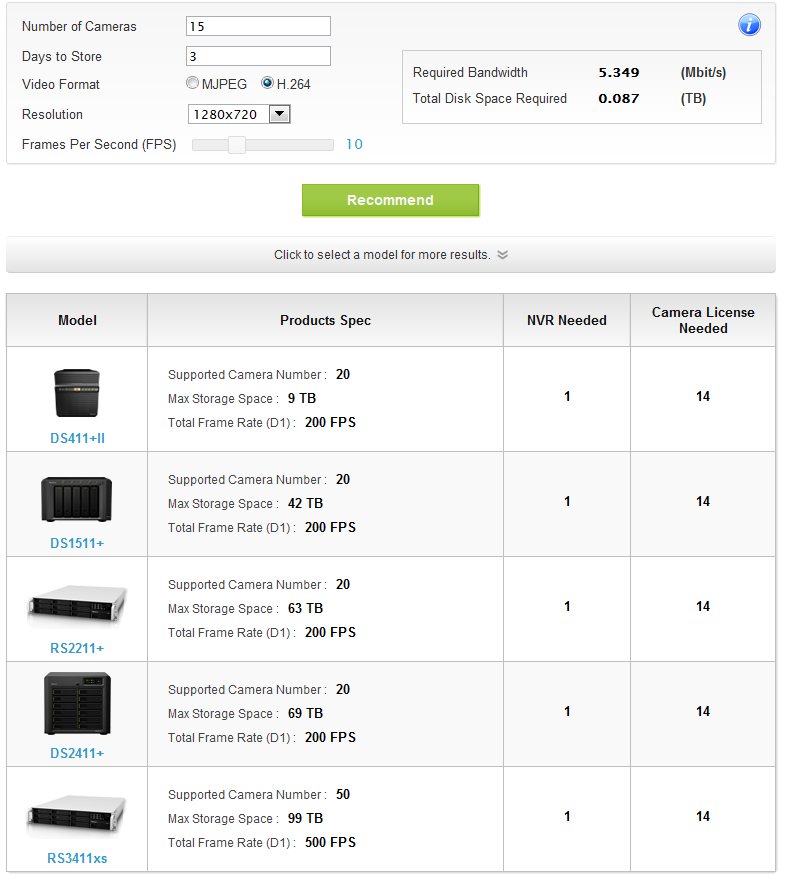Click the DS2411+ product image

click(x=77, y=704)
